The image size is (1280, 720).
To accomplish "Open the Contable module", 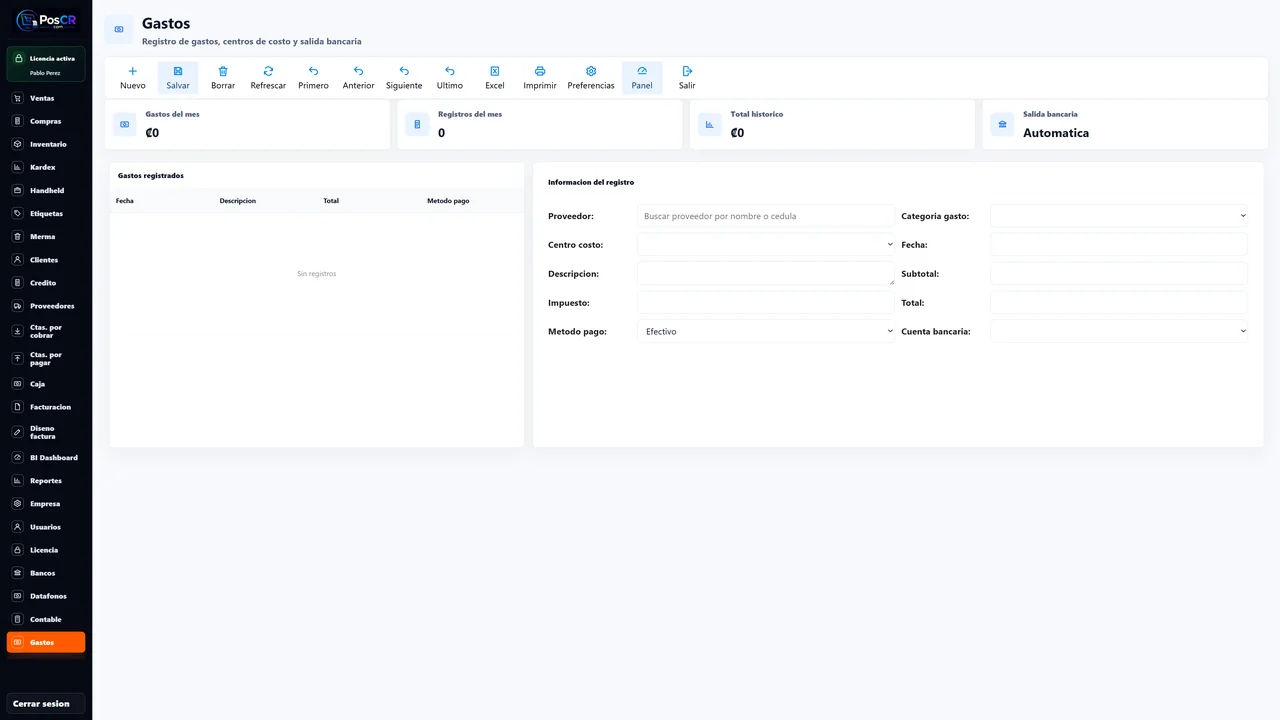I will pyautogui.click(x=46, y=618).
